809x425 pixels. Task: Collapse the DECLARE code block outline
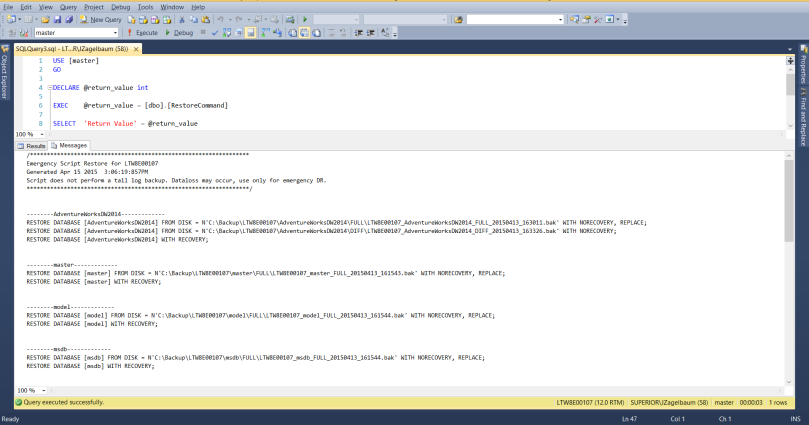[50, 88]
